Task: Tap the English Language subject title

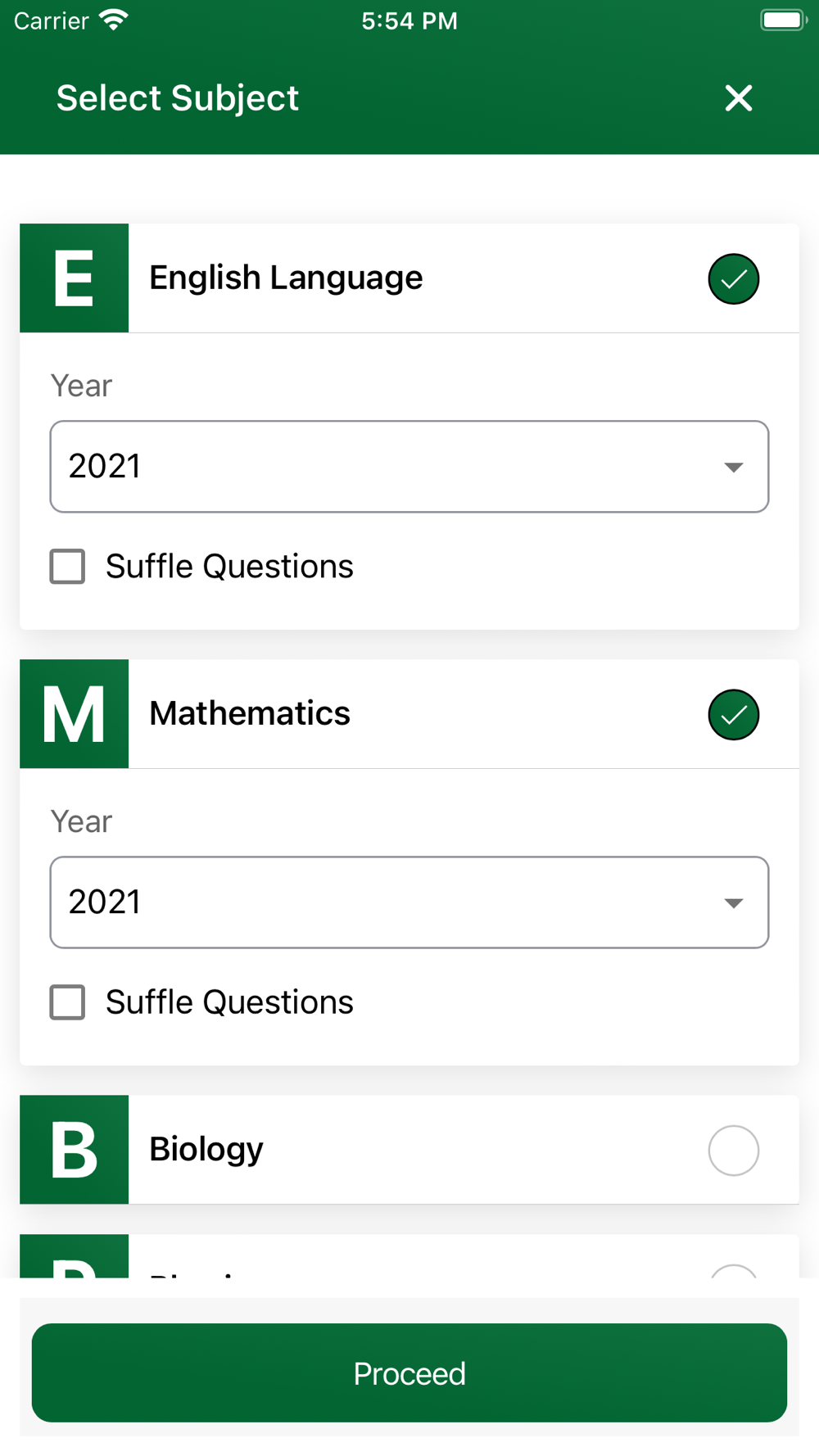Action: pos(286,278)
